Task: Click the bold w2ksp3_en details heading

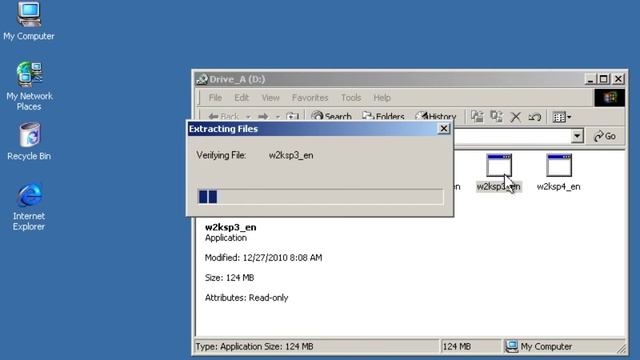Action: point(231,227)
